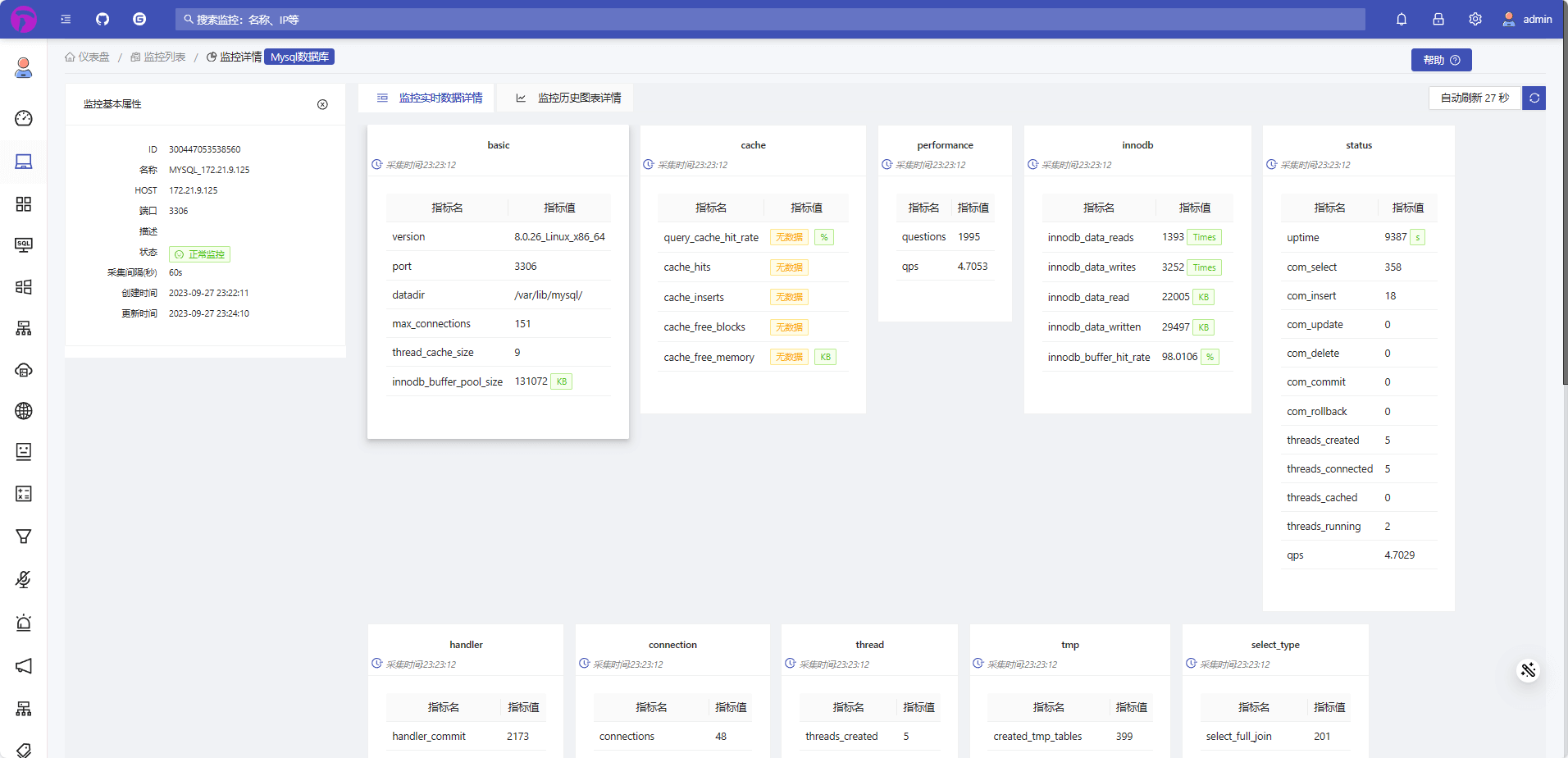The height and width of the screenshot is (758, 1568).
Task: Open the SQL database monitoring category
Action: [24, 244]
